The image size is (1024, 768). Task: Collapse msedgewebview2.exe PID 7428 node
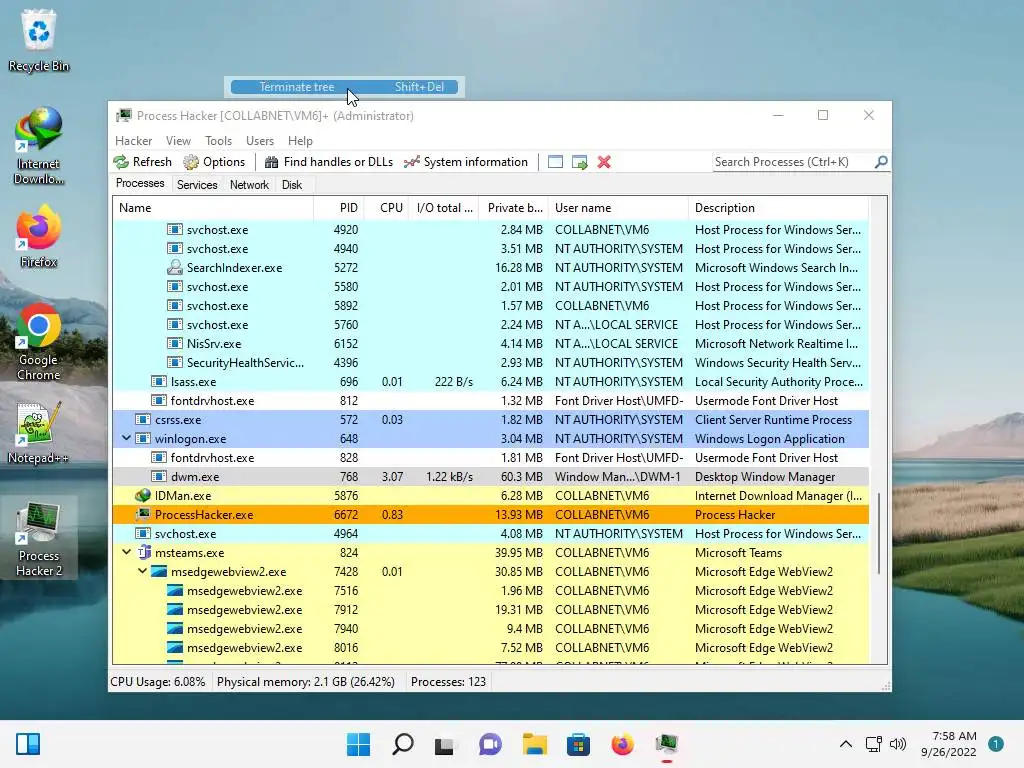[x=142, y=571]
